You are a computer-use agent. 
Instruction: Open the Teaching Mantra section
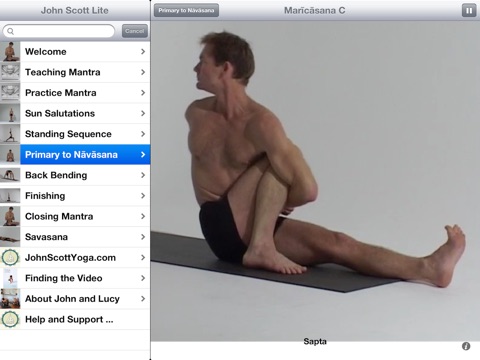pos(75,72)
